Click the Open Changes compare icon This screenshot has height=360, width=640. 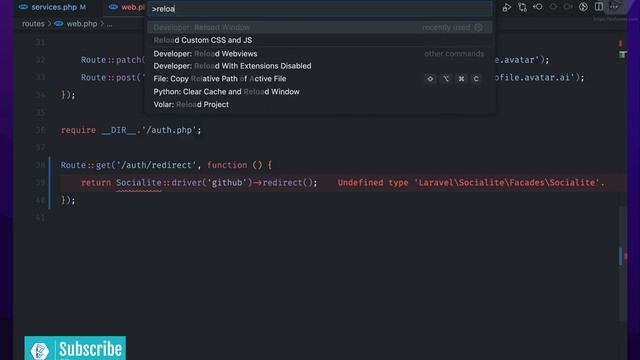point(522,7)
